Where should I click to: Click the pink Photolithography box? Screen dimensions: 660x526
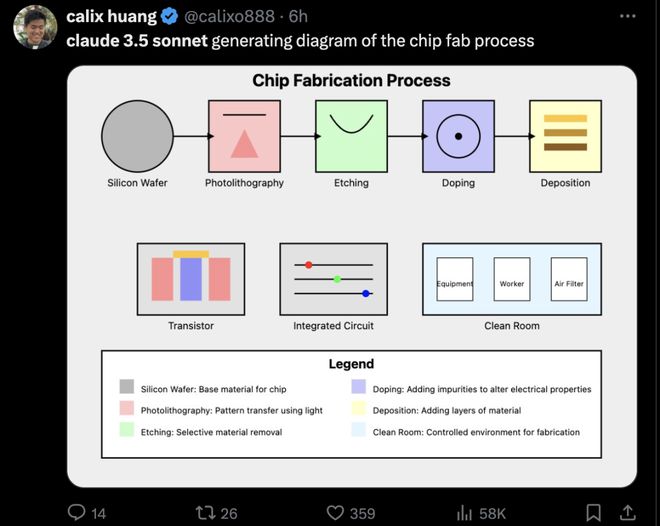245,136
